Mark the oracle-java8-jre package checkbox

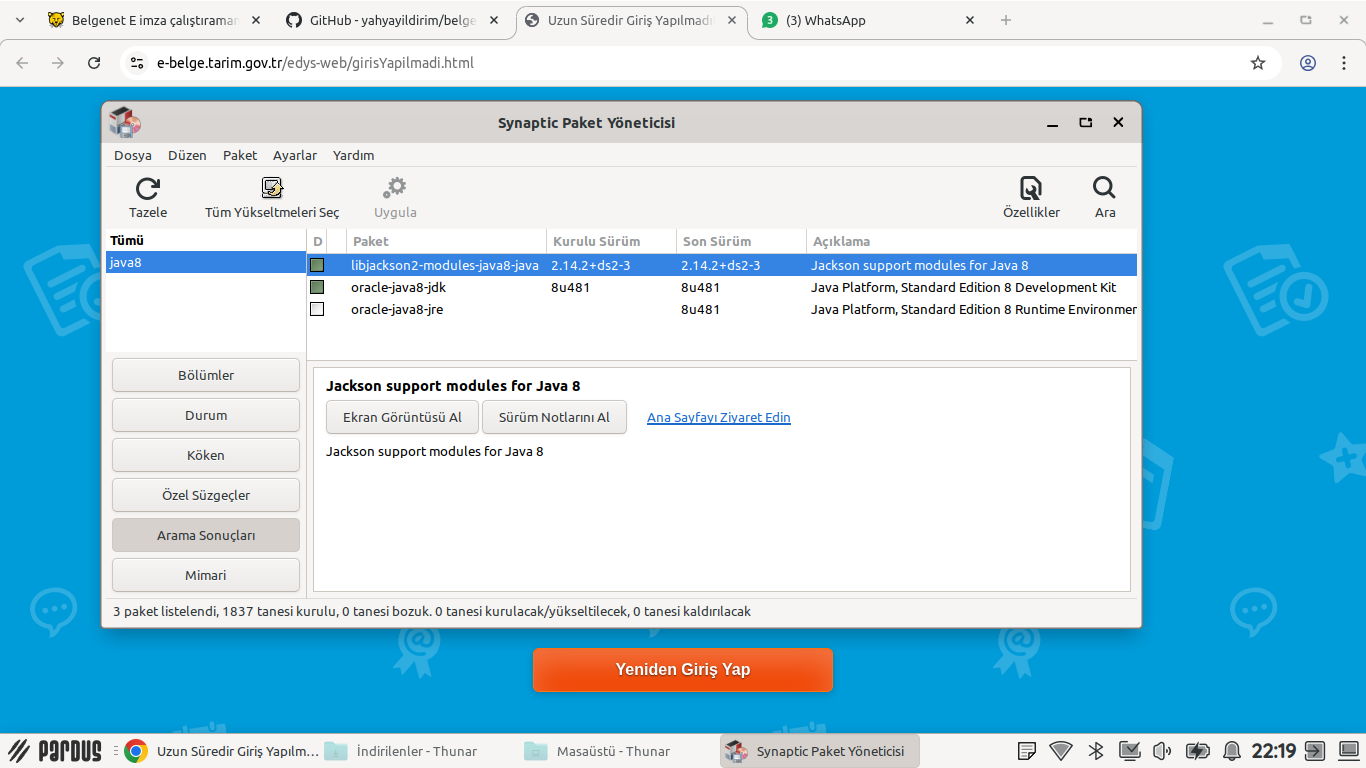[317, 310]
